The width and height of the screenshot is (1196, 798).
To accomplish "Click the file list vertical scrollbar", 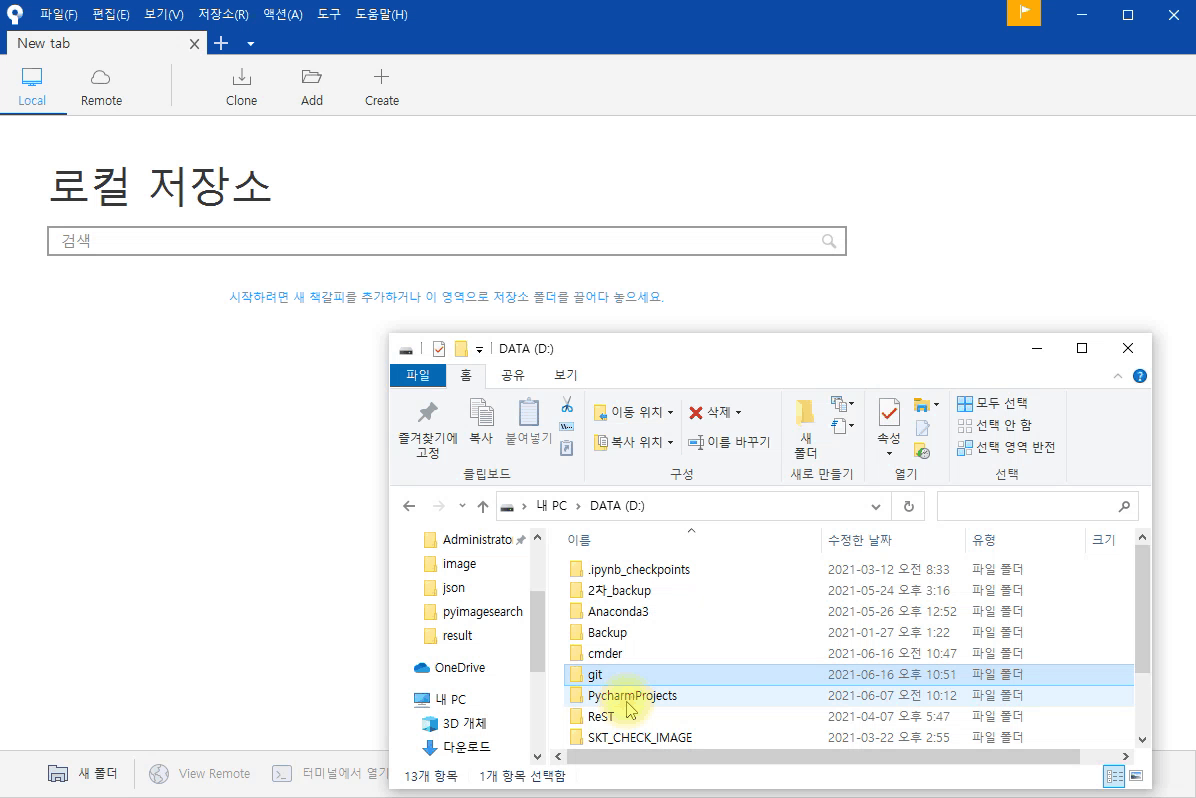I will [1142, 610].
